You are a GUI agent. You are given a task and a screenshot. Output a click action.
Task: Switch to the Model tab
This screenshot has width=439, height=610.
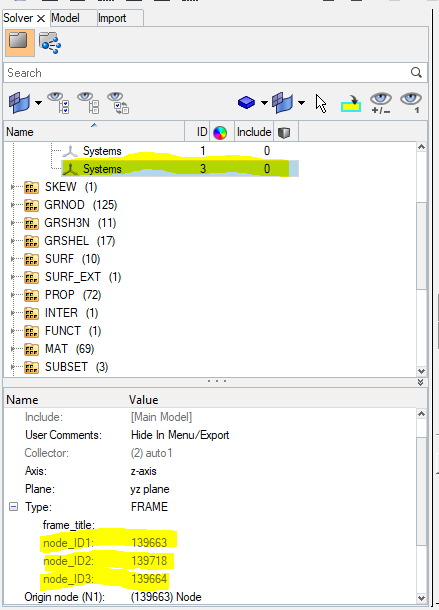tap(65, 18)
